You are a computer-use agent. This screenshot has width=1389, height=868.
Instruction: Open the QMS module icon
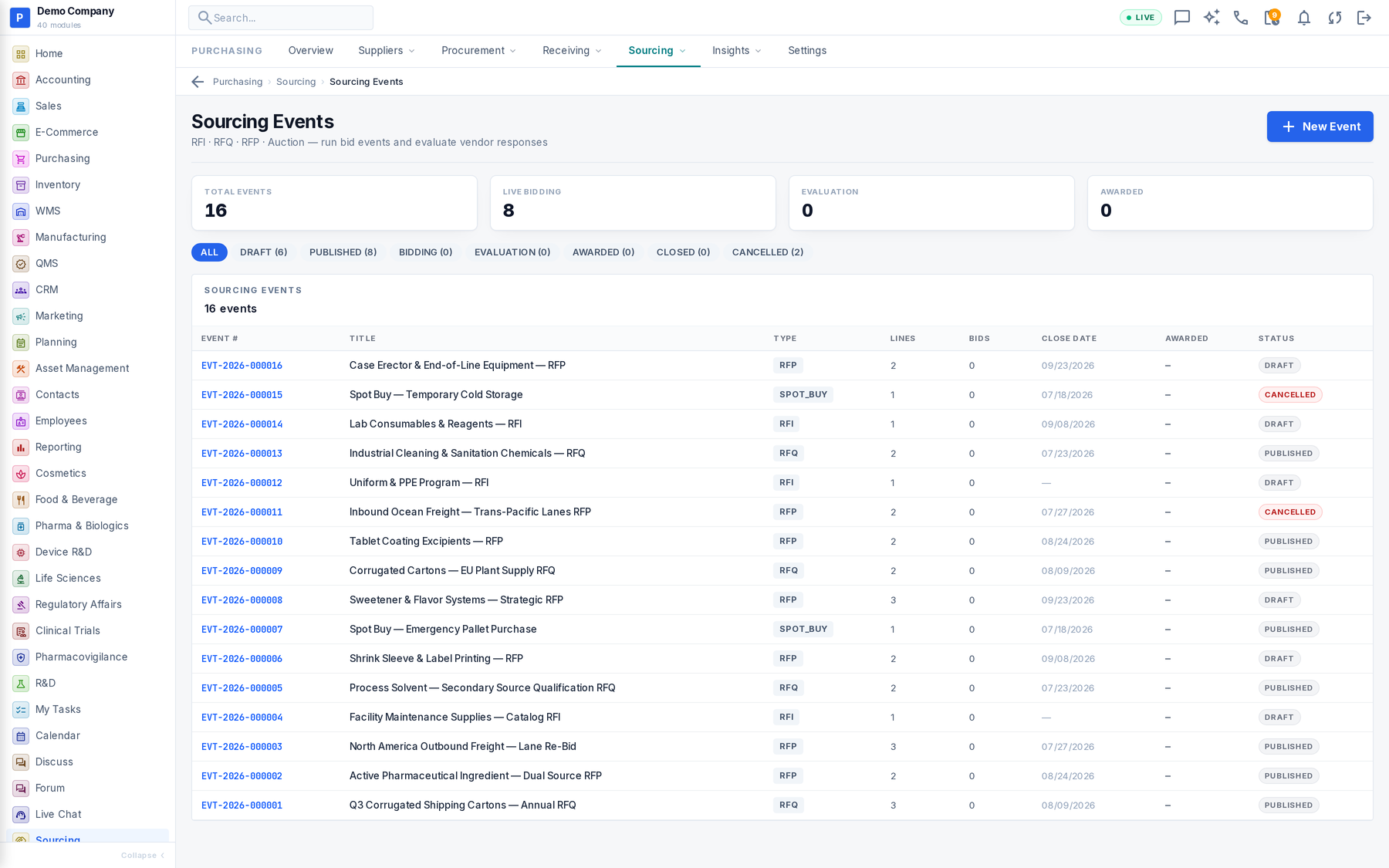tap(21, 264)
